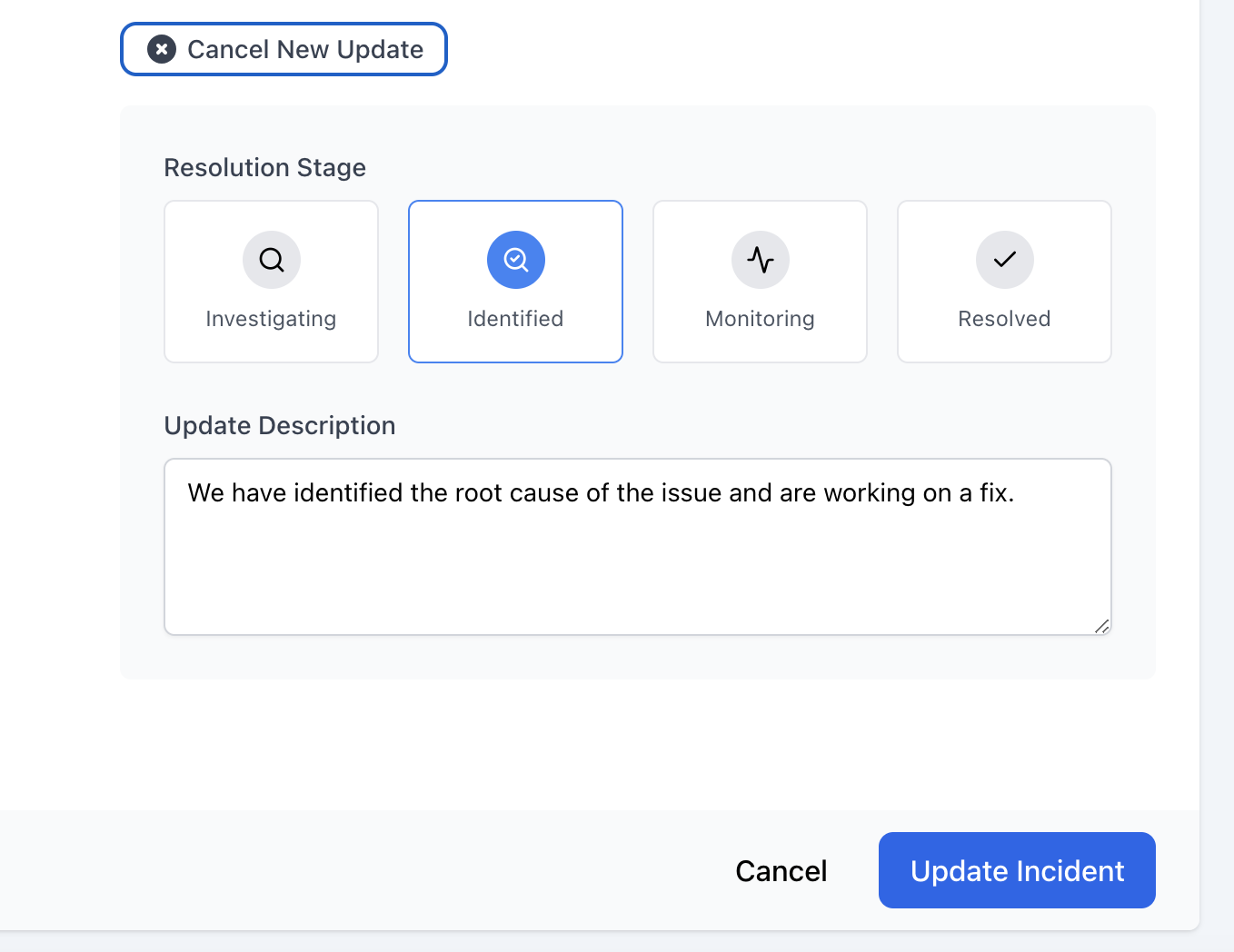Click the 'Investigating' label text

coord(271,319)
